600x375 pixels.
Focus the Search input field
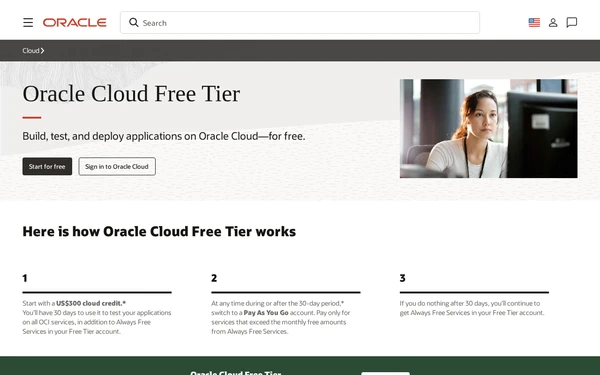tap(300, 23)
